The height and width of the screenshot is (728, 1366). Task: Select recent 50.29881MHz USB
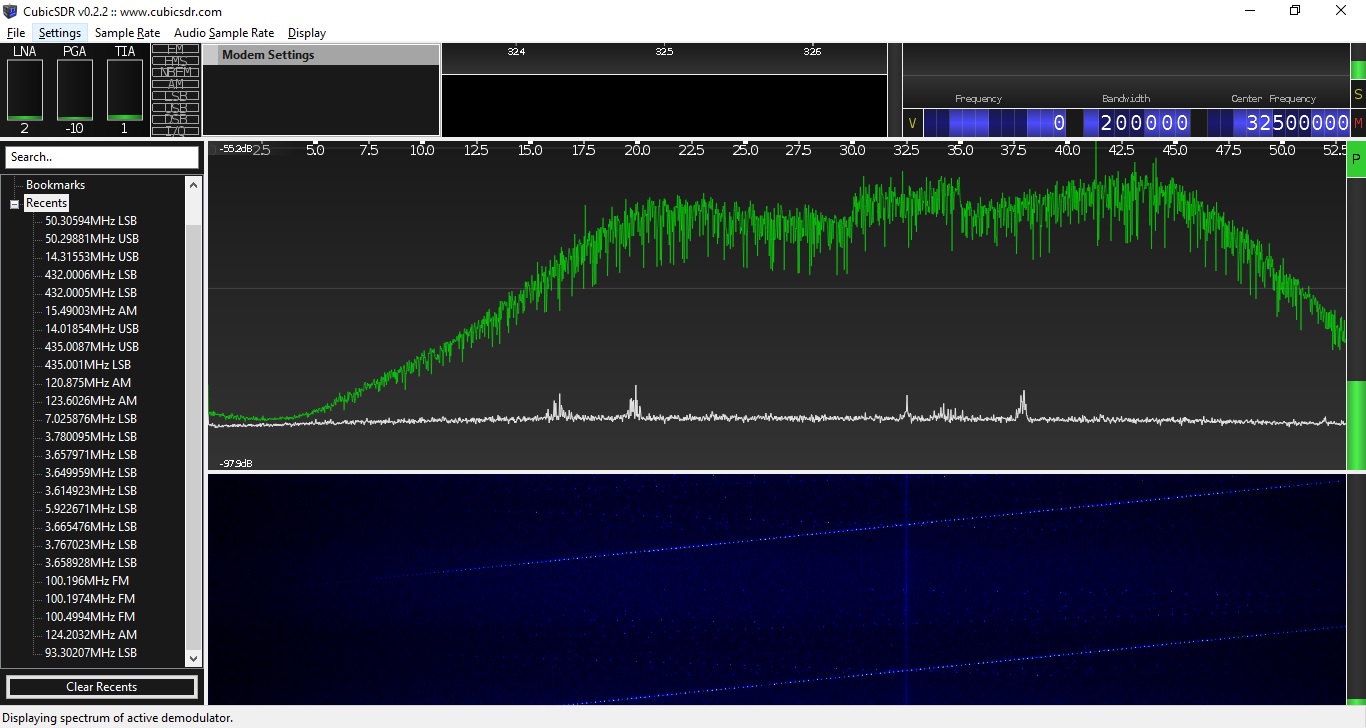92,239
